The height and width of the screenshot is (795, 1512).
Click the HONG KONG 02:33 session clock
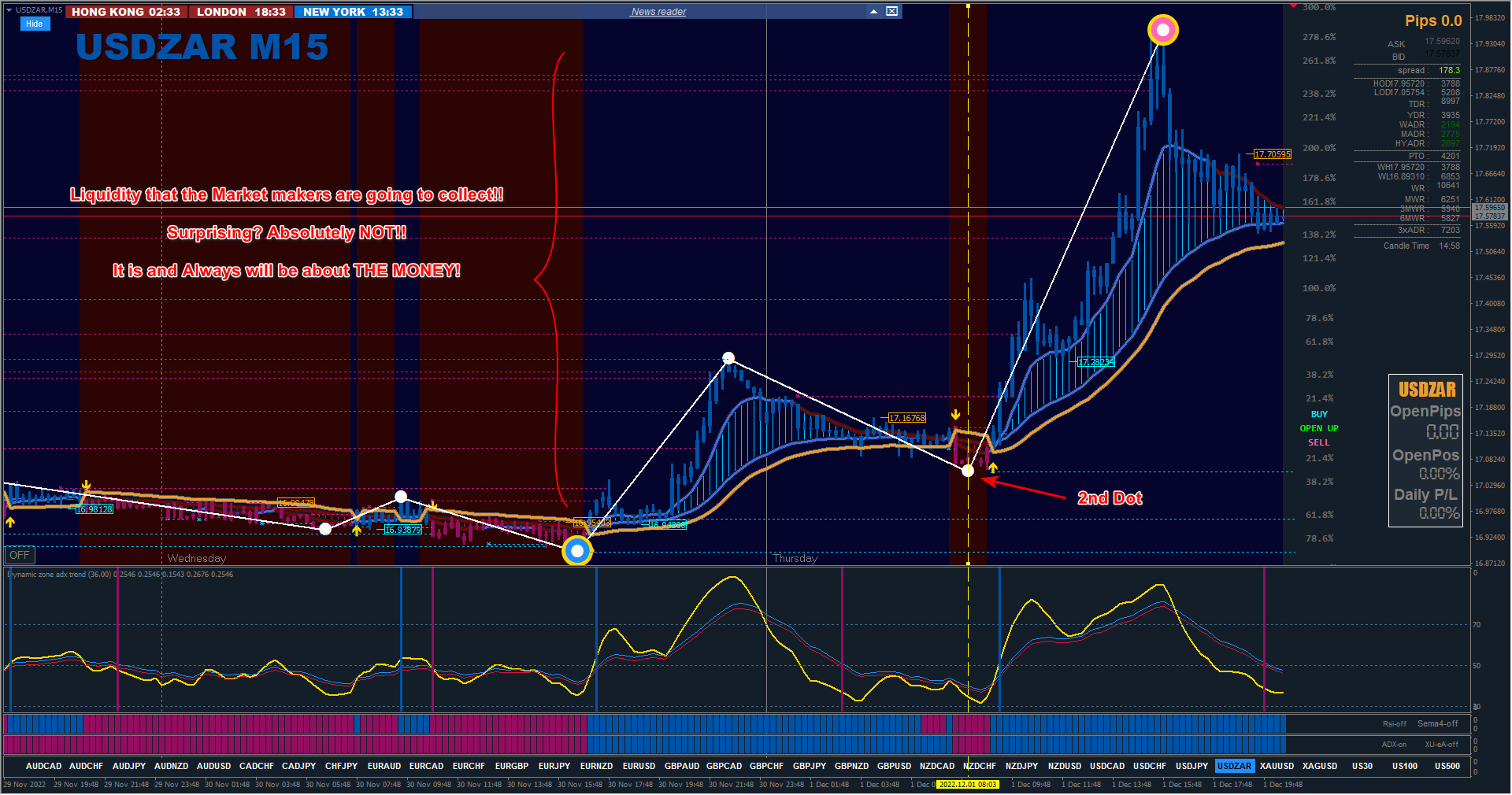126,12
